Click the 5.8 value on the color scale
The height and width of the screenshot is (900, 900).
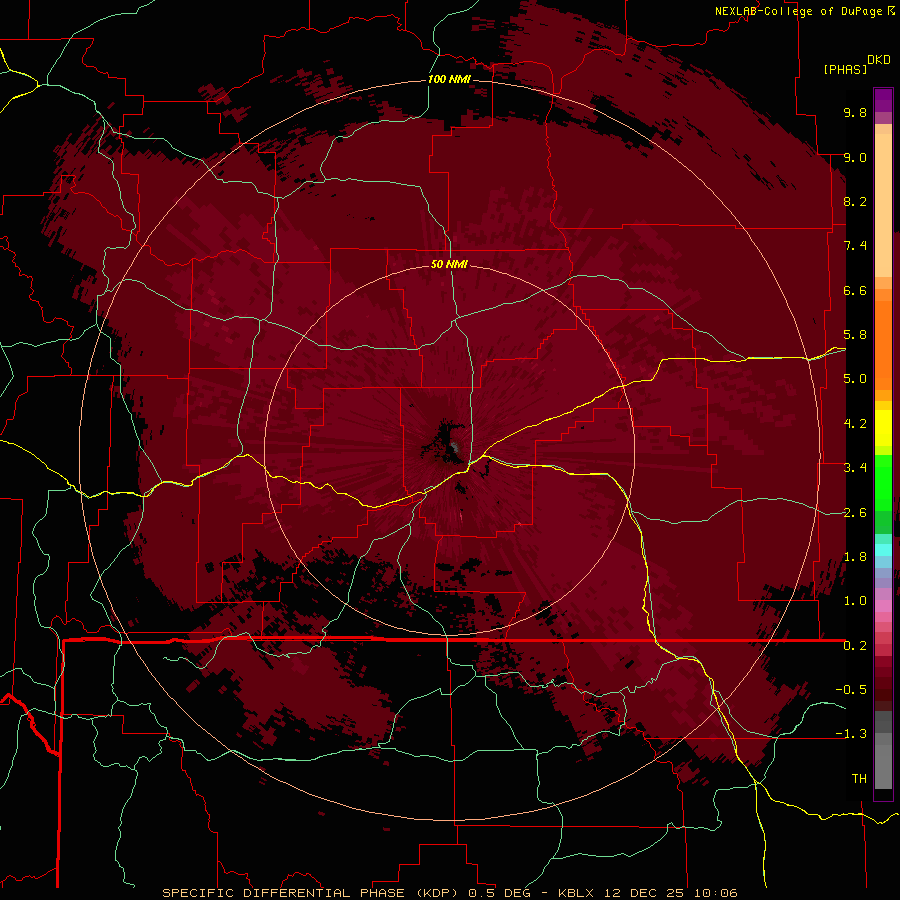pyautogui.click(x=855, y=335)
